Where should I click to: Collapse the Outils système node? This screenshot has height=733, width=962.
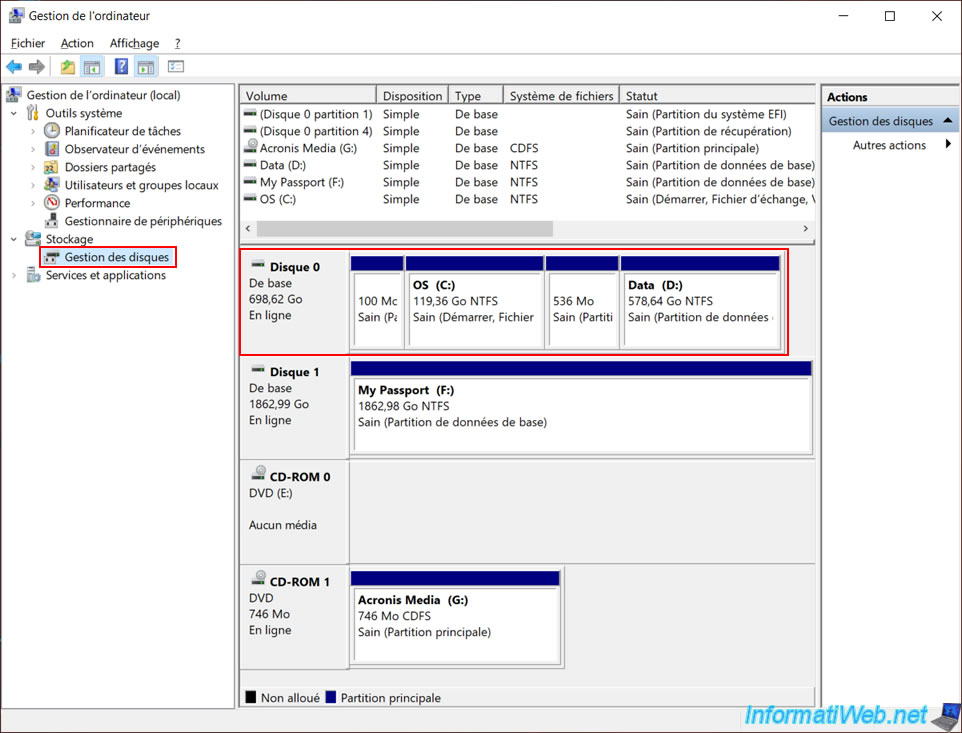tap(14, 113)
